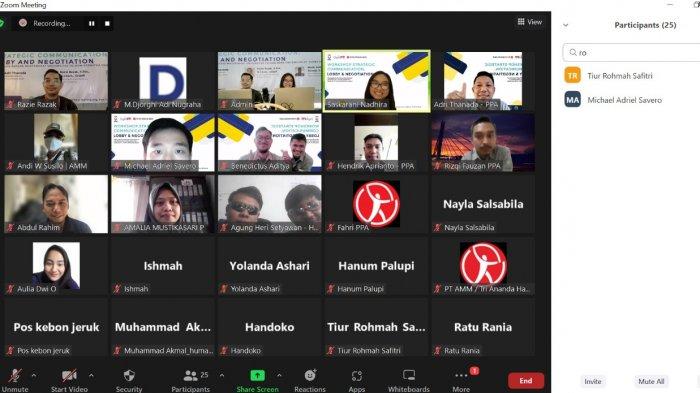The image size is (700, 393).
Task: Select Abdul Rahim's video tile
Action: [x=56, y=204]
